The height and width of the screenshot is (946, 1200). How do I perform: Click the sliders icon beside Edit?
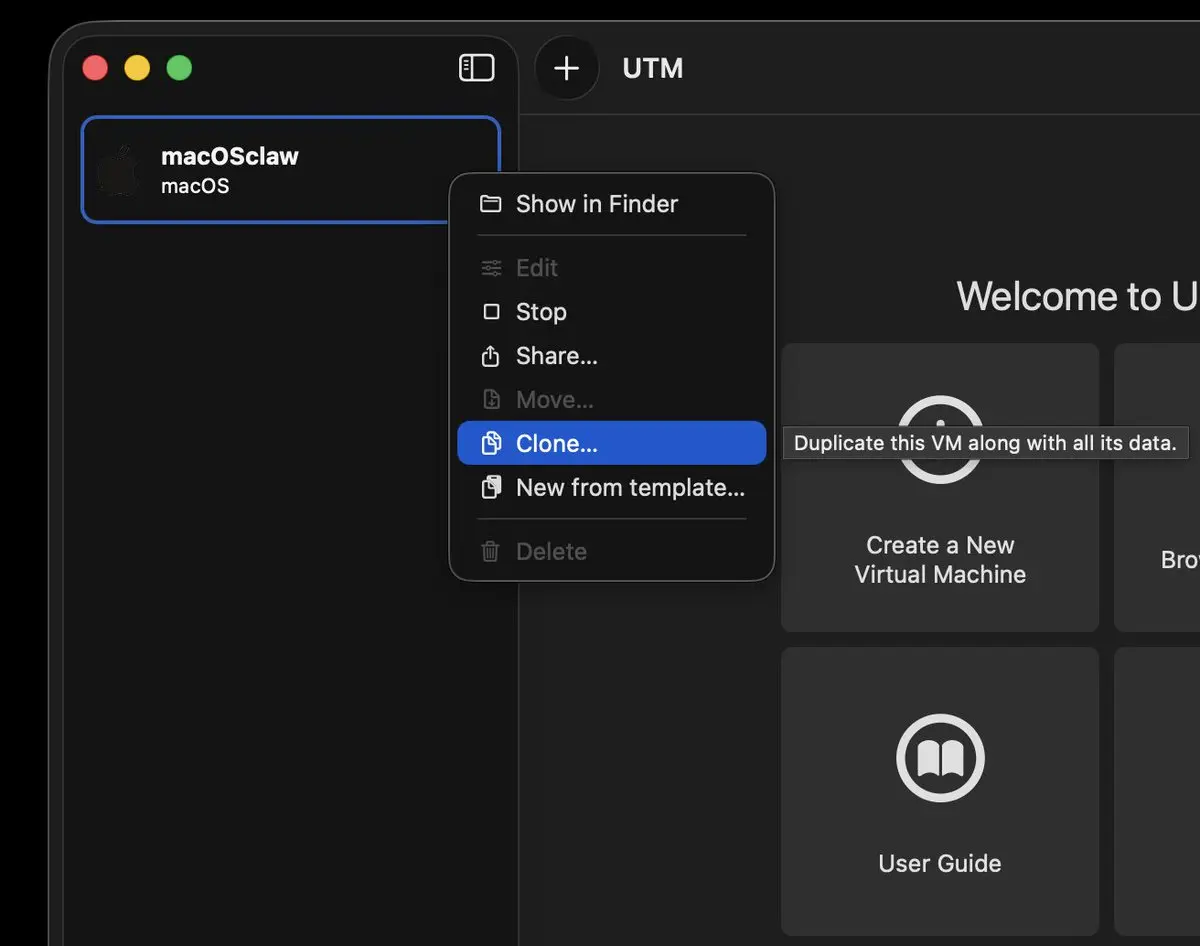491,268
